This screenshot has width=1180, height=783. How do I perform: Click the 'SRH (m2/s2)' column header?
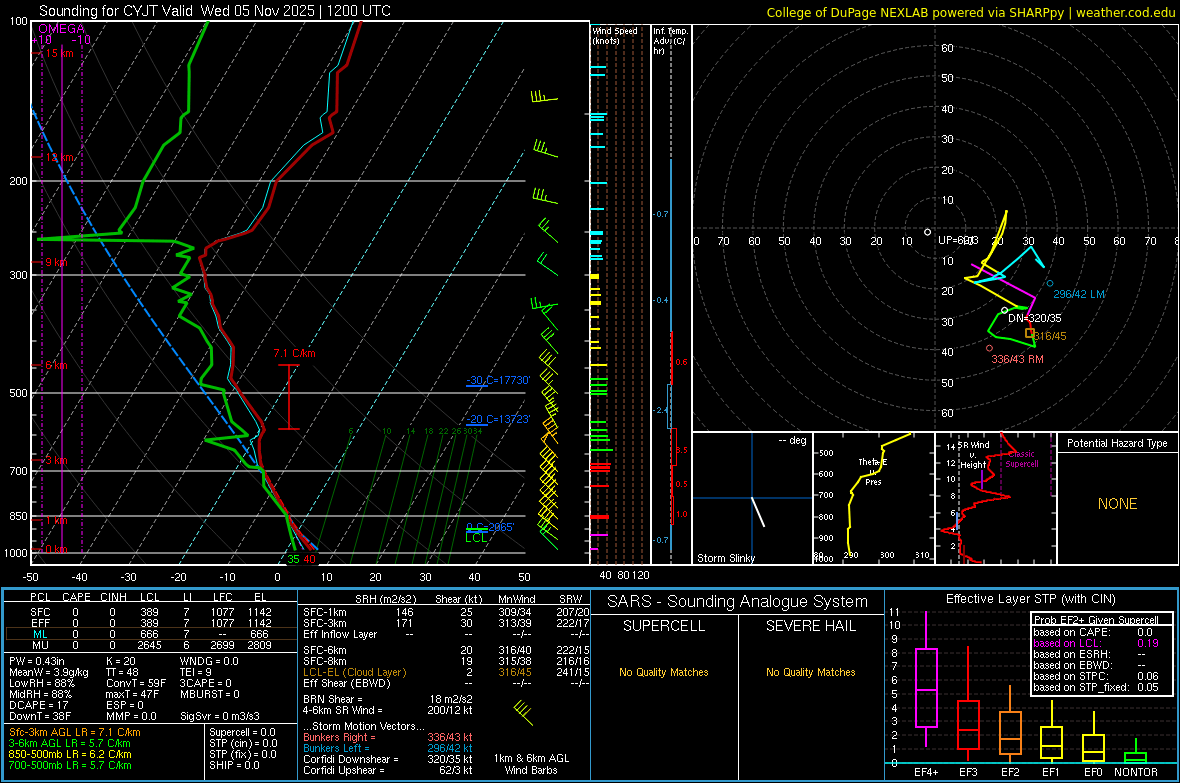pyautogui.click(x=385, y=599)
